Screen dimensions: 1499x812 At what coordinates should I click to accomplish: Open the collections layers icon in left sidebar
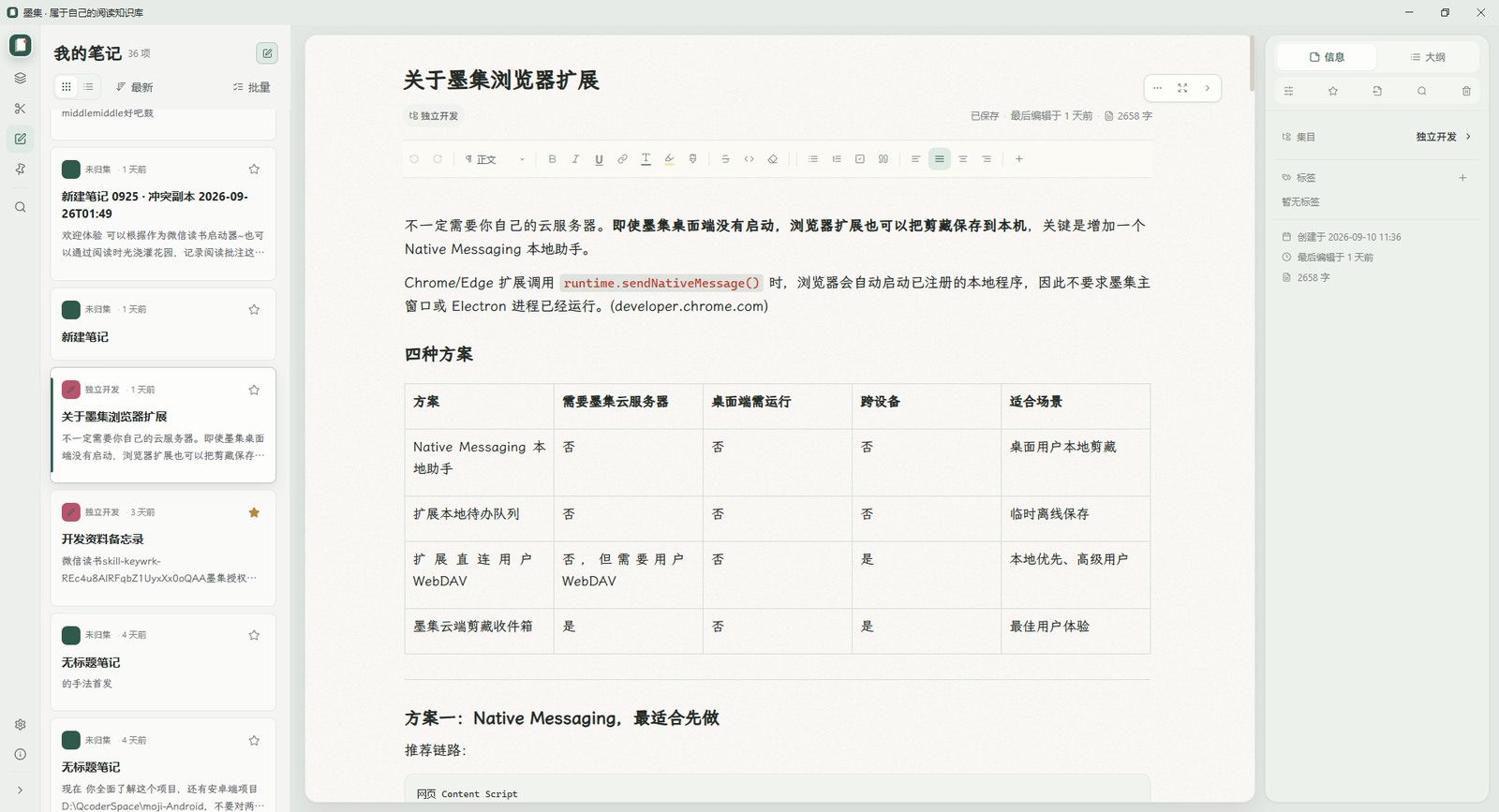[x=20, y=79]
